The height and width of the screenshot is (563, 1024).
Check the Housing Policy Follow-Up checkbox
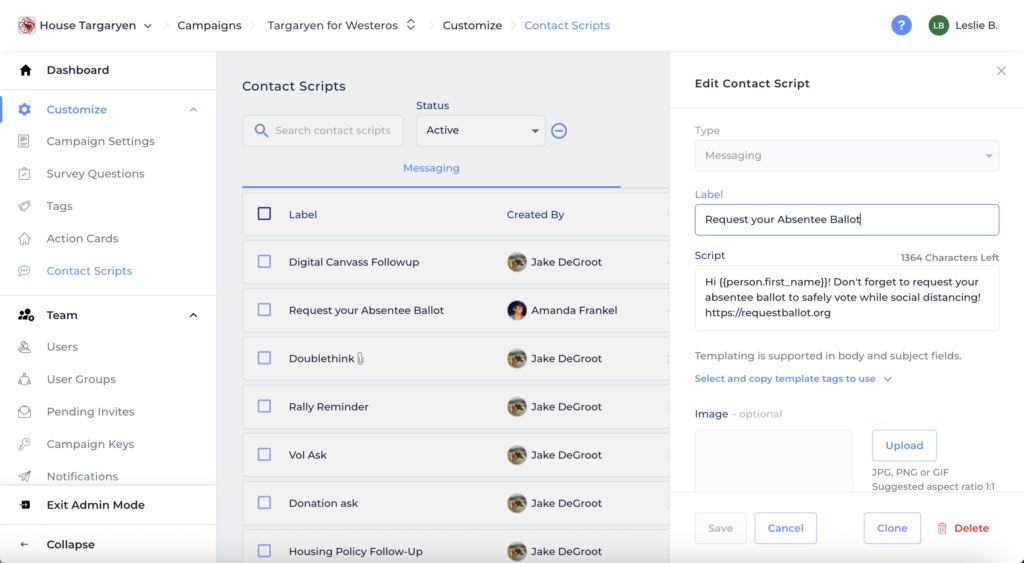coord(264,551)
